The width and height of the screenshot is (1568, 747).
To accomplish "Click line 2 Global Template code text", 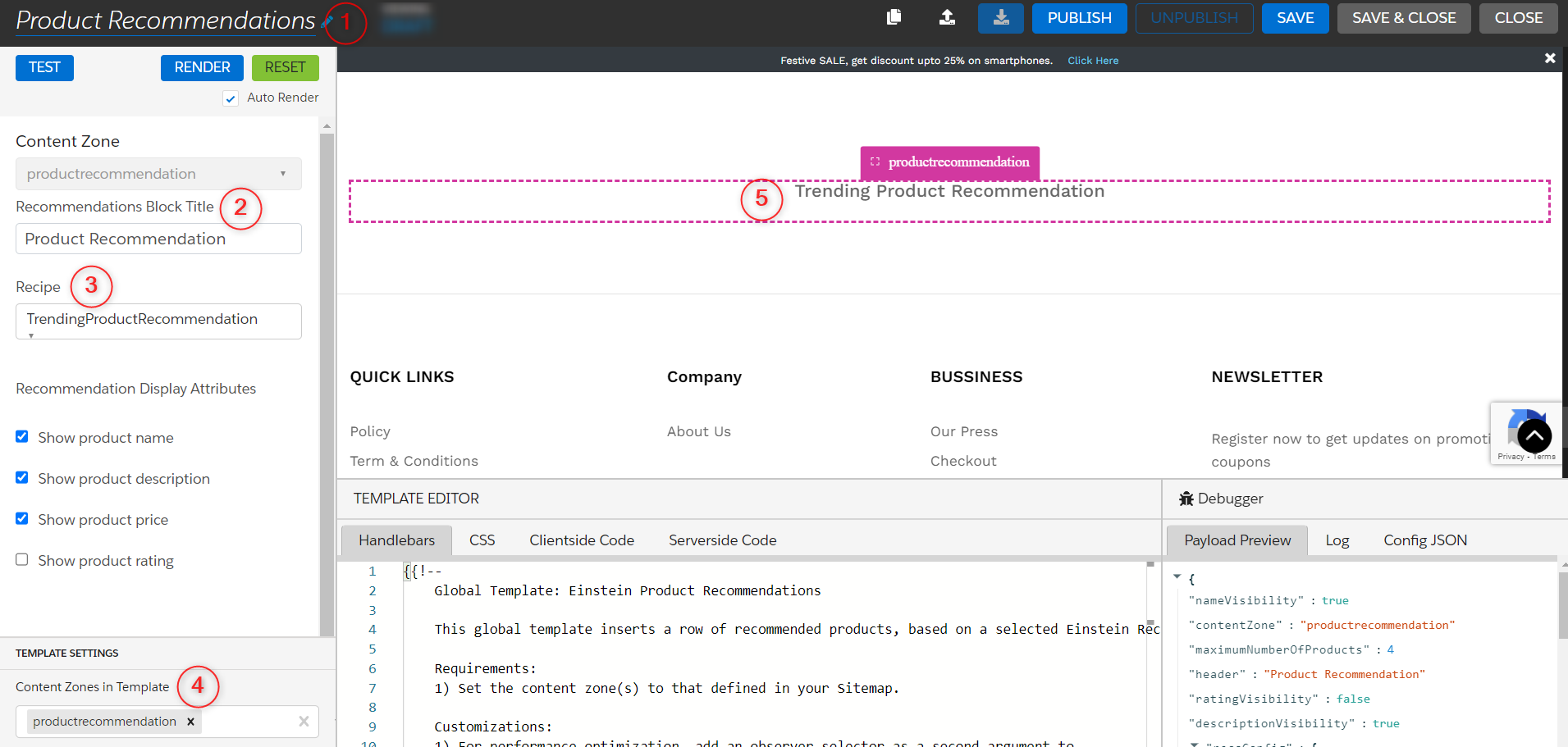I will pos(627,590).
